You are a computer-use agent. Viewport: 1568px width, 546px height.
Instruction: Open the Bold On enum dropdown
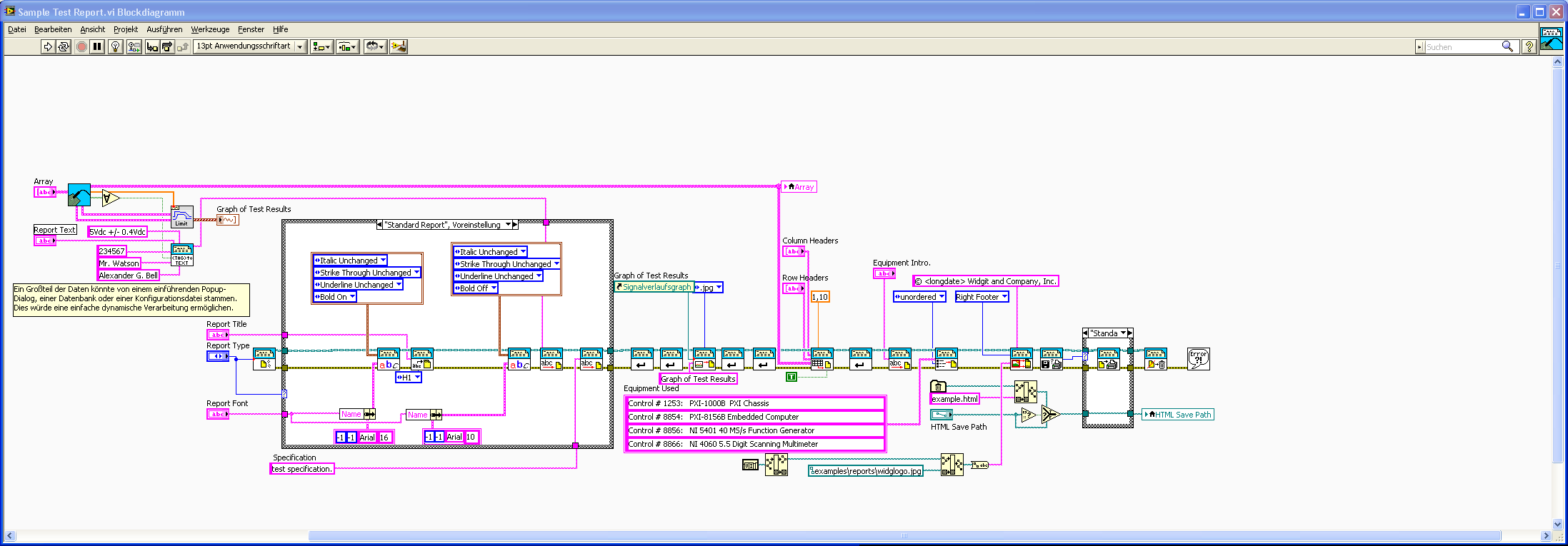click(x=334, y=297)
